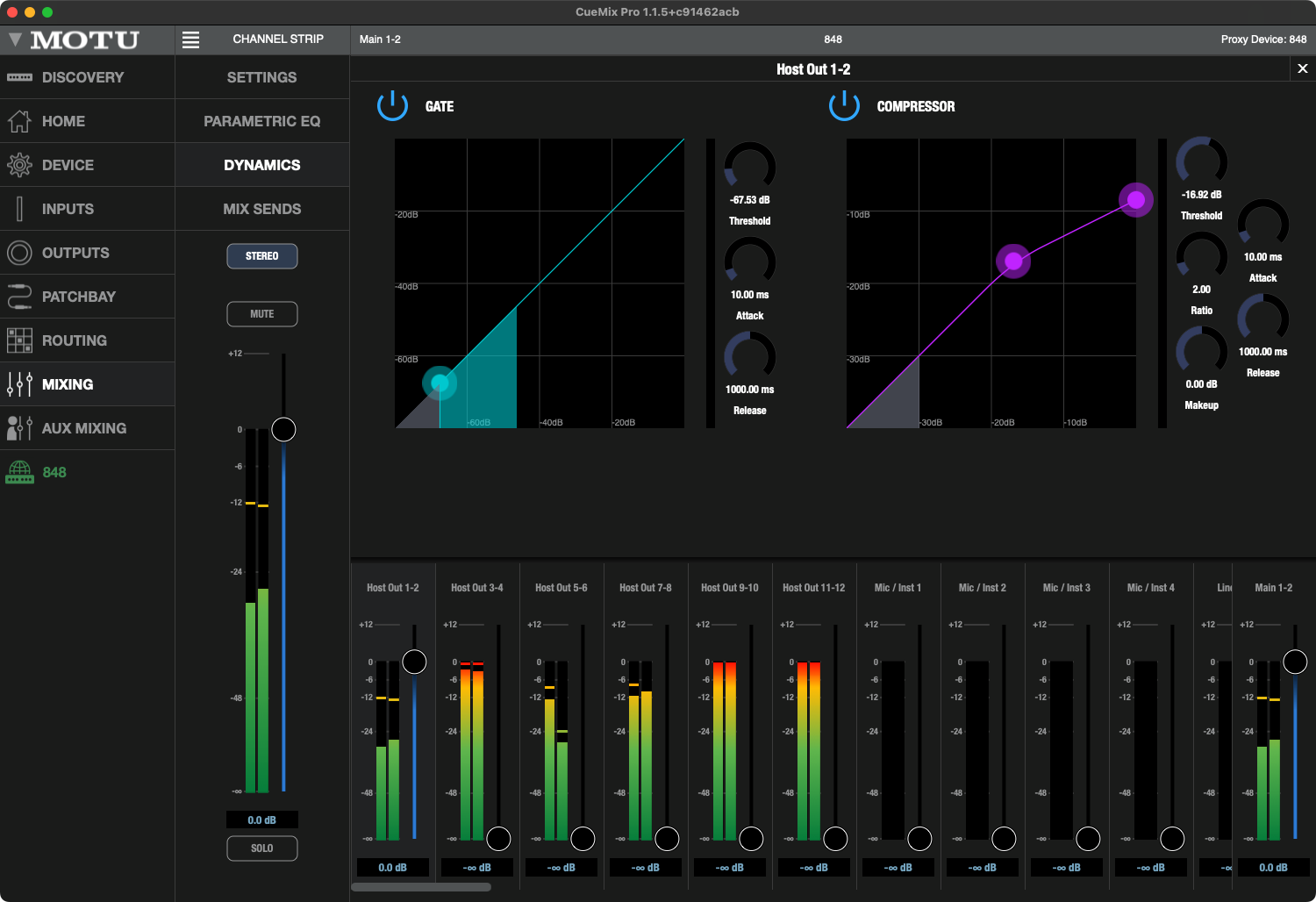Open Routing grid icon

[x=19, y=340]
